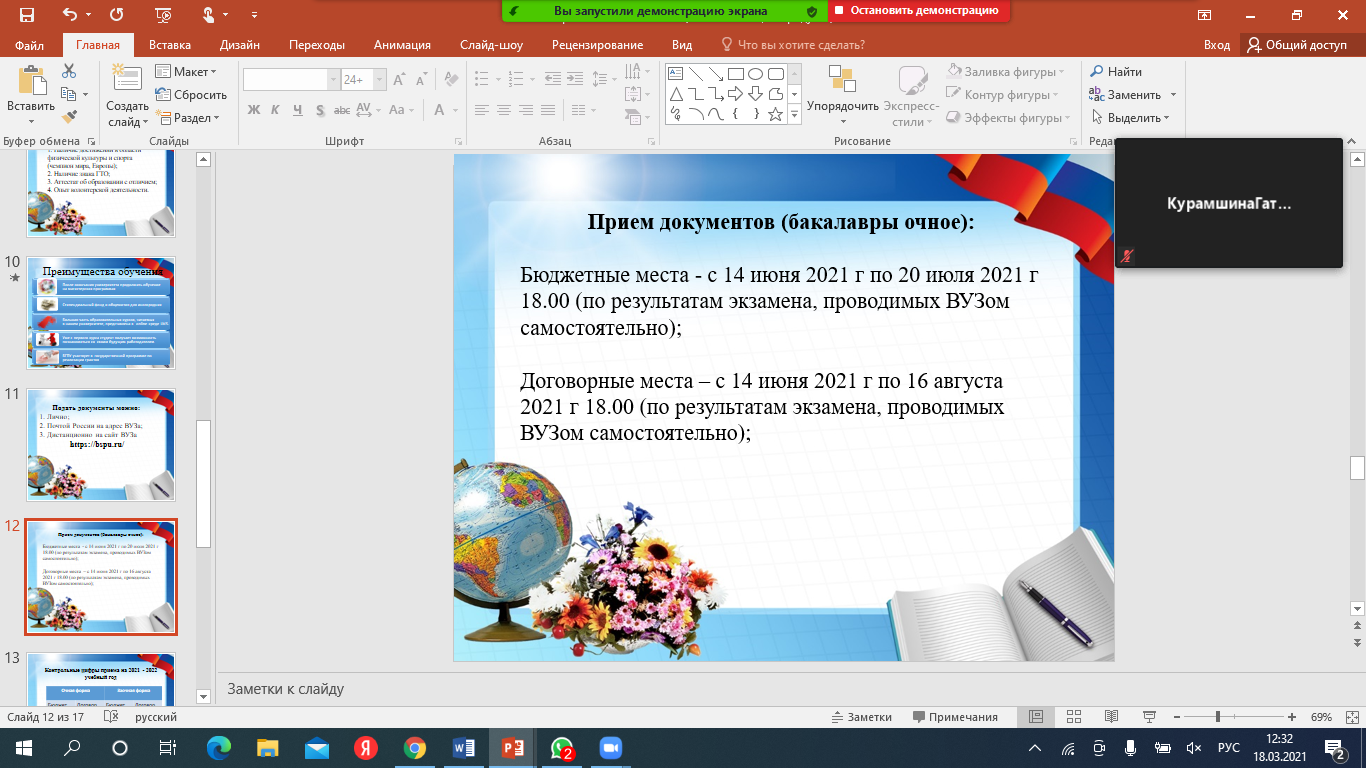The height and width of the screenshot is (768, 1366).
Task: Click the zoom slider handle in the status bar
Action: (x=1217, y=717)
